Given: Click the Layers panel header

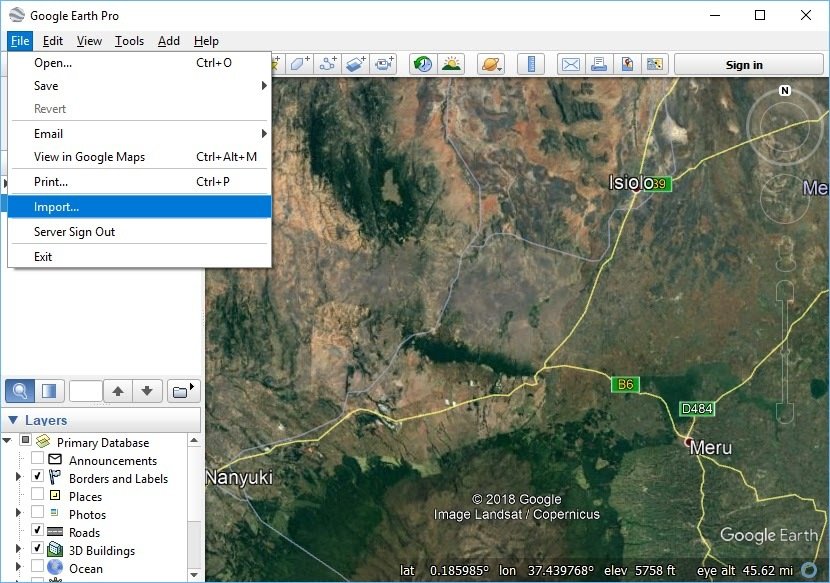Looking at the screenshot, I should point(101,420).
